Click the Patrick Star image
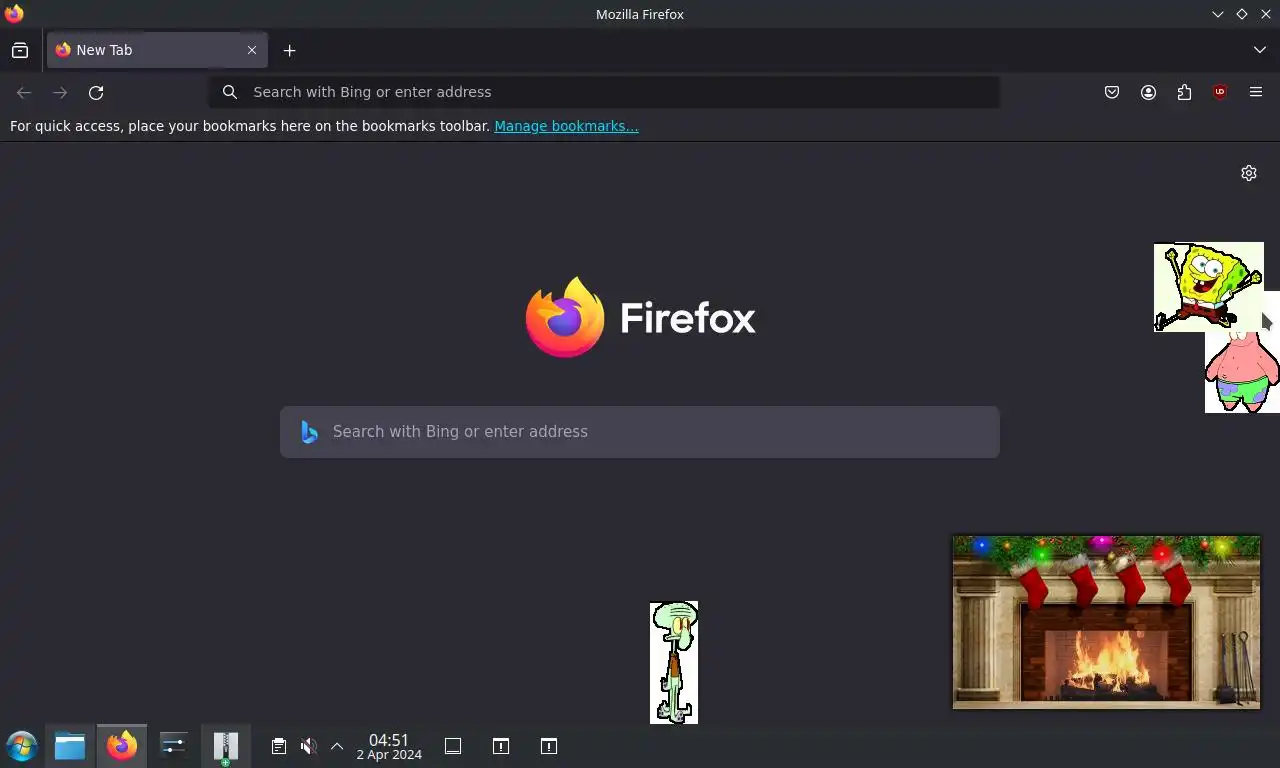The height and width of the screenshot is (768, 1280). tap(1242, 370)
